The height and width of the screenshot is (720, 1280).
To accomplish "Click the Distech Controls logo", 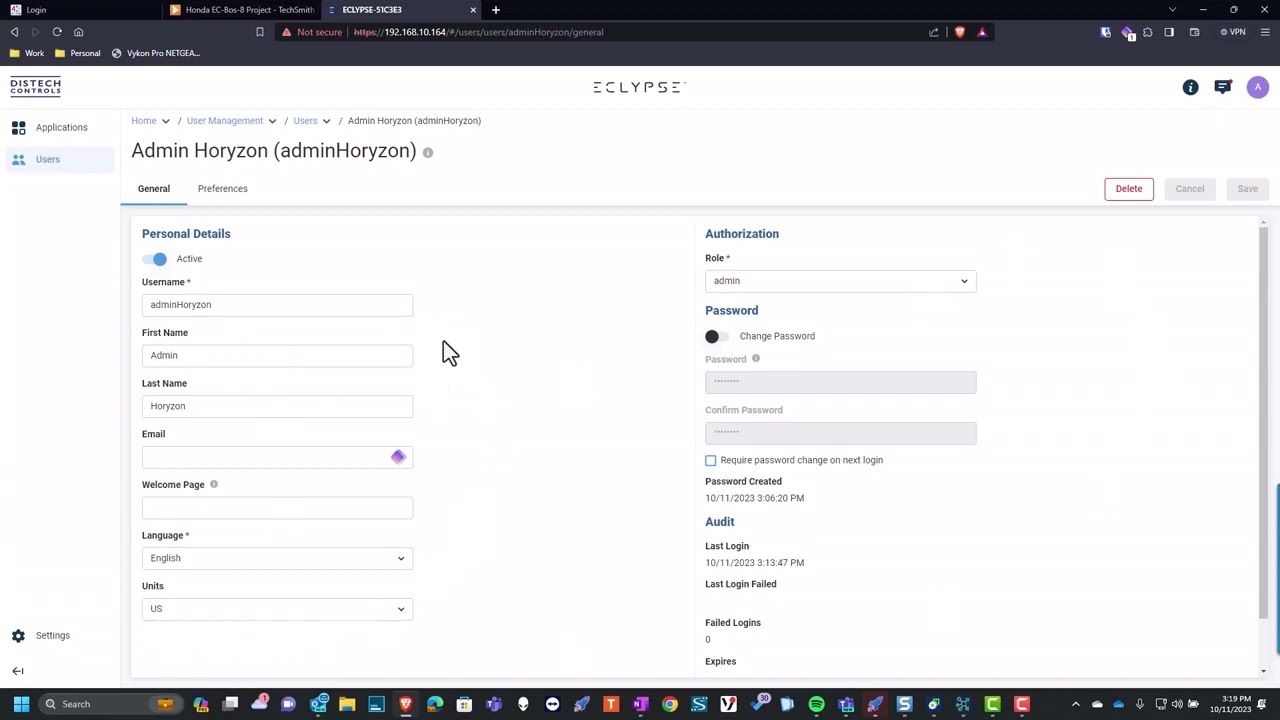I will coord(36,87).
